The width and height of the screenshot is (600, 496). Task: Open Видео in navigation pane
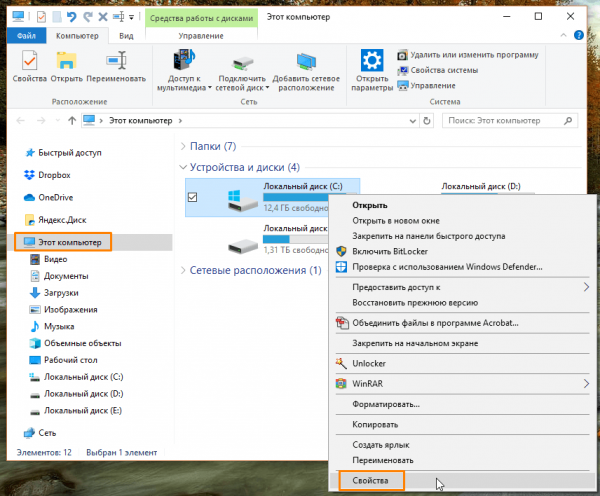(49, 259)
